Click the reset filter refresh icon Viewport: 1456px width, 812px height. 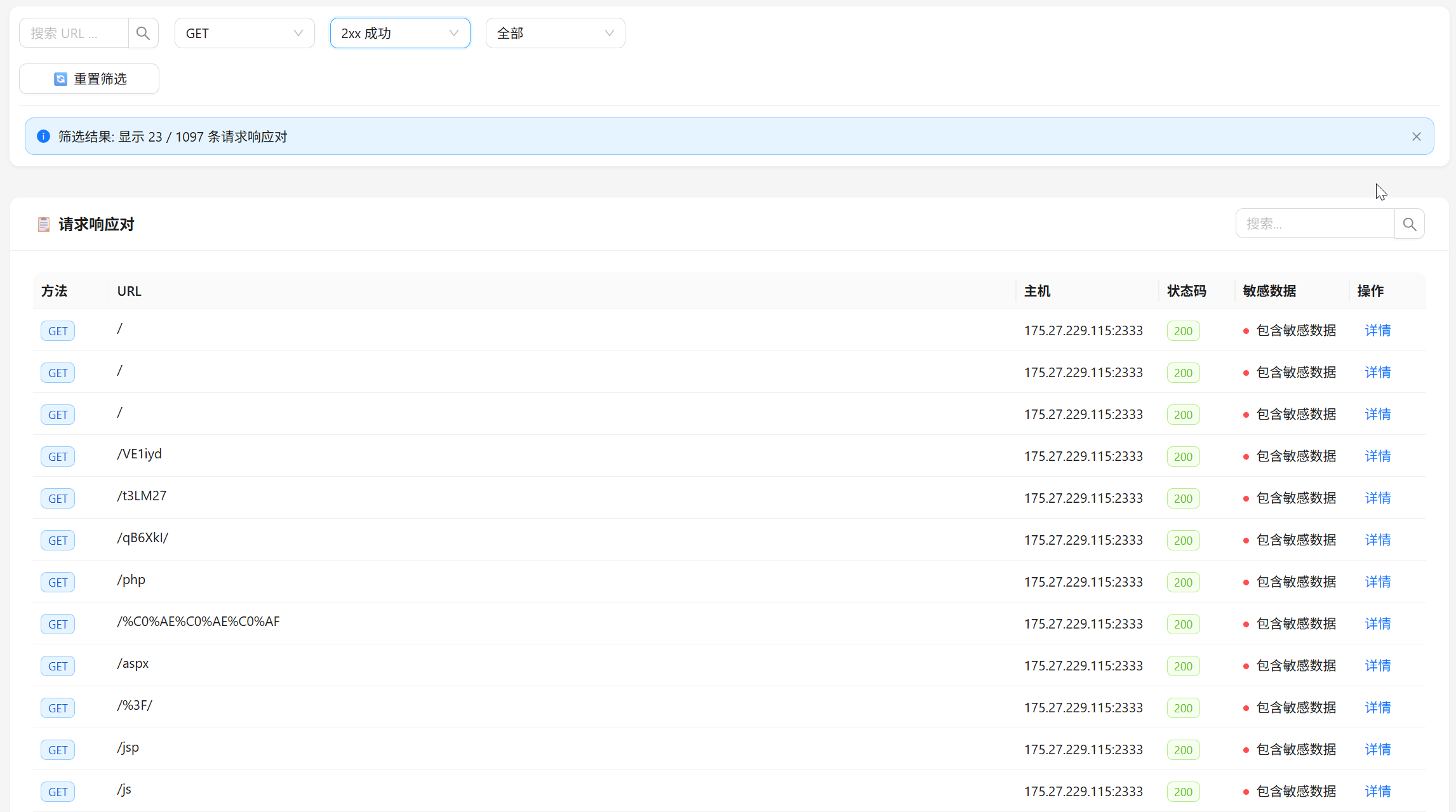60,79
